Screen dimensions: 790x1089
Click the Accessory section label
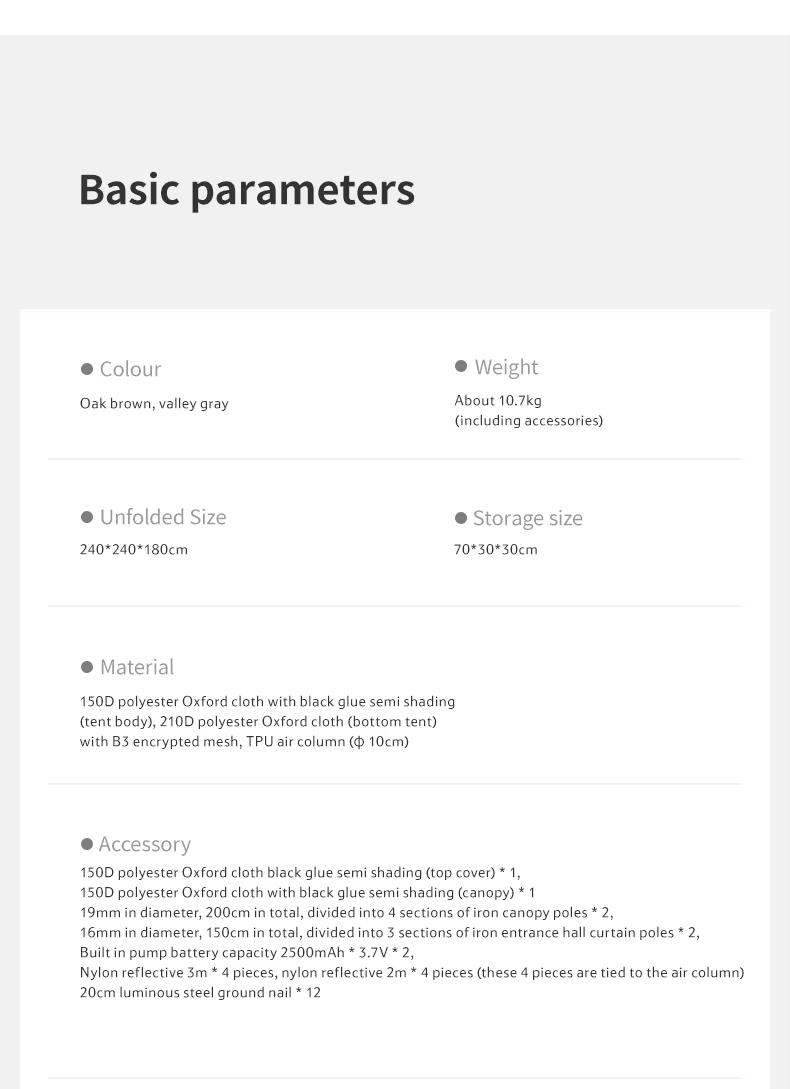coord(145,844)
